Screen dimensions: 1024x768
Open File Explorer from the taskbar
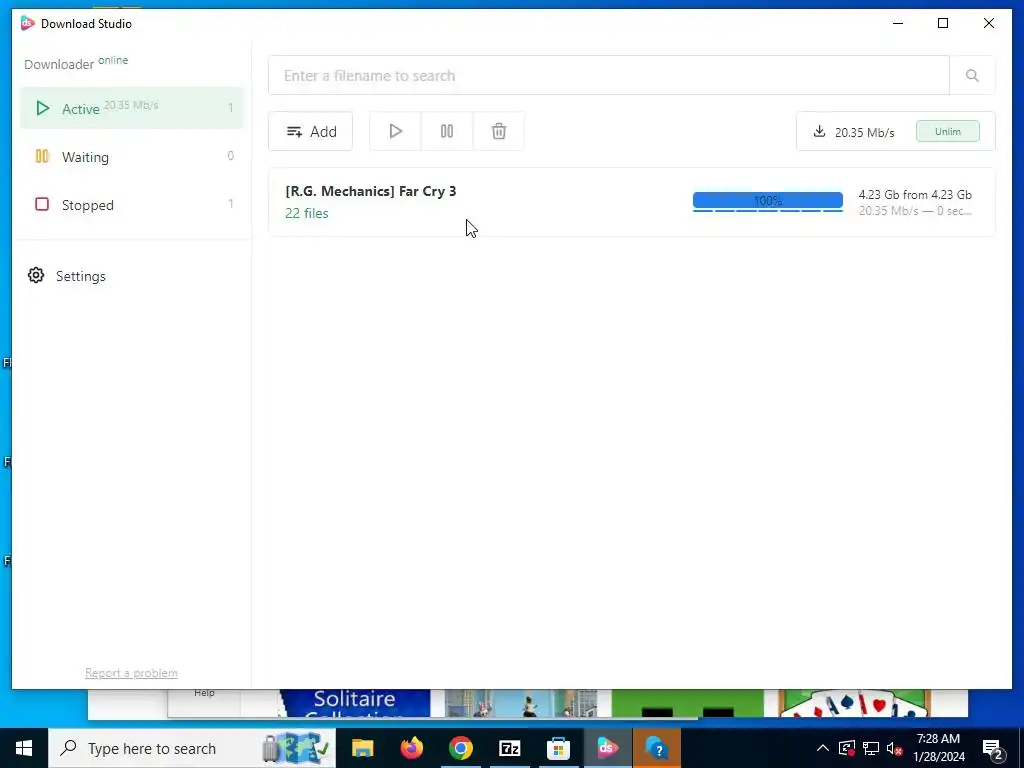point(362,748)
